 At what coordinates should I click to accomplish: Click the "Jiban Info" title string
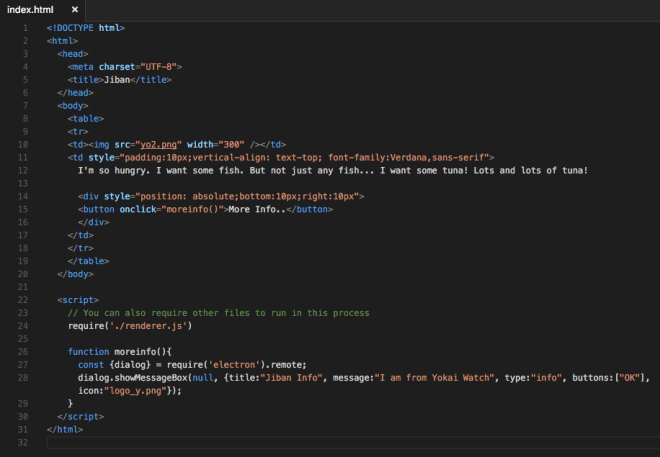coord(291,378)
